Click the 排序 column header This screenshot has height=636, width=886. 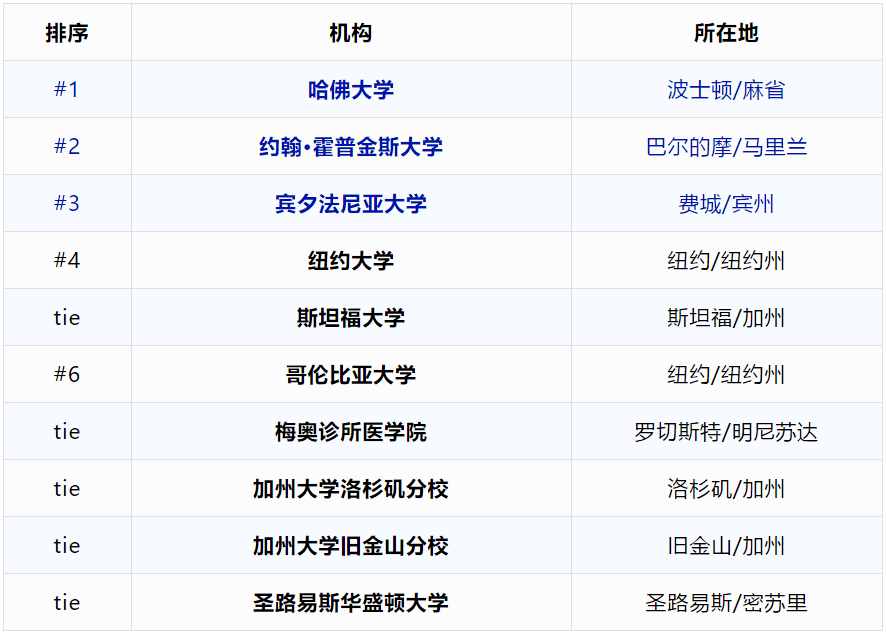click(67, 33)
